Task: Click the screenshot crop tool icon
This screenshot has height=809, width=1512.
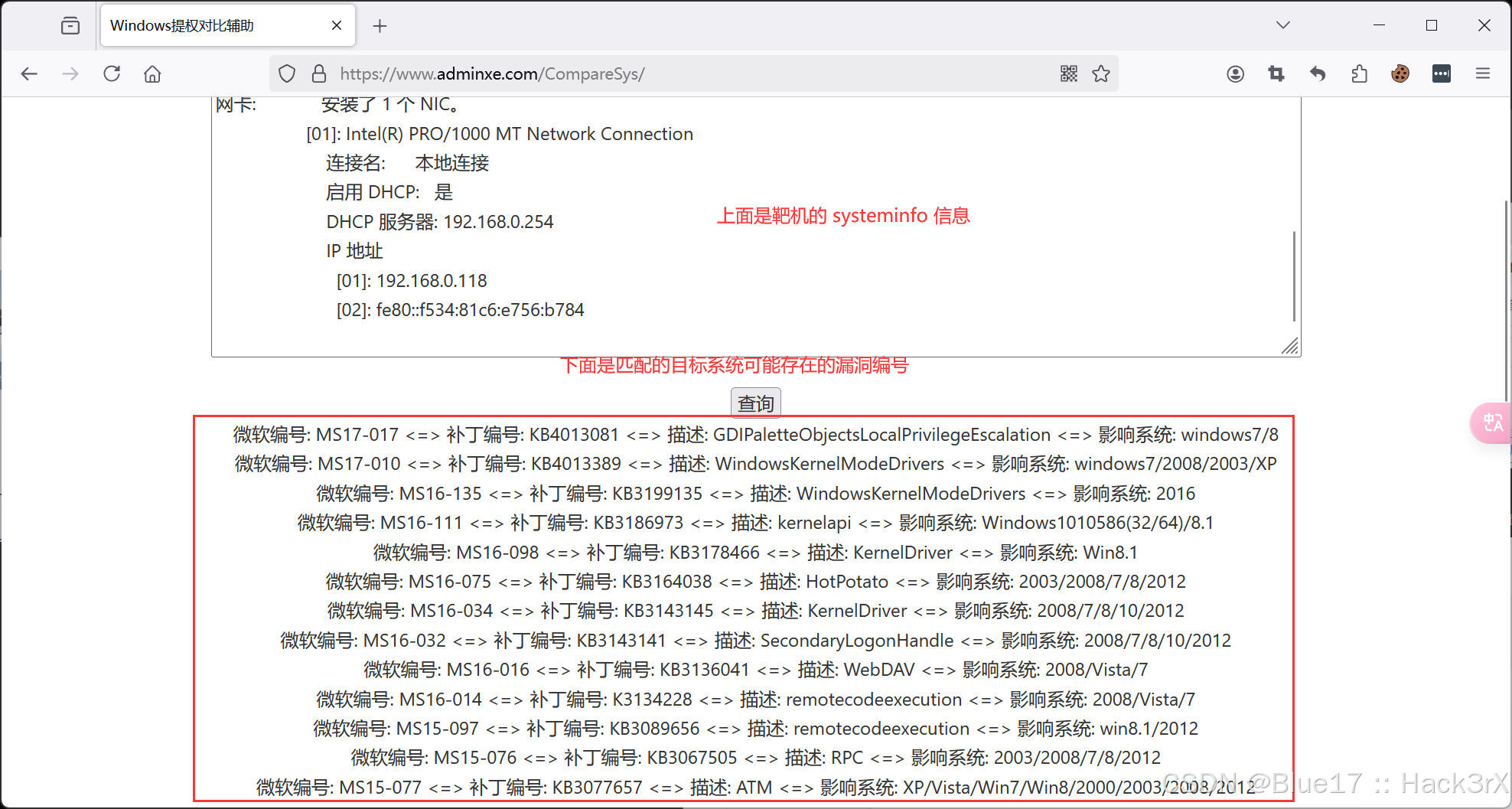Action: pyautogui.click(x=1276, y=73)
